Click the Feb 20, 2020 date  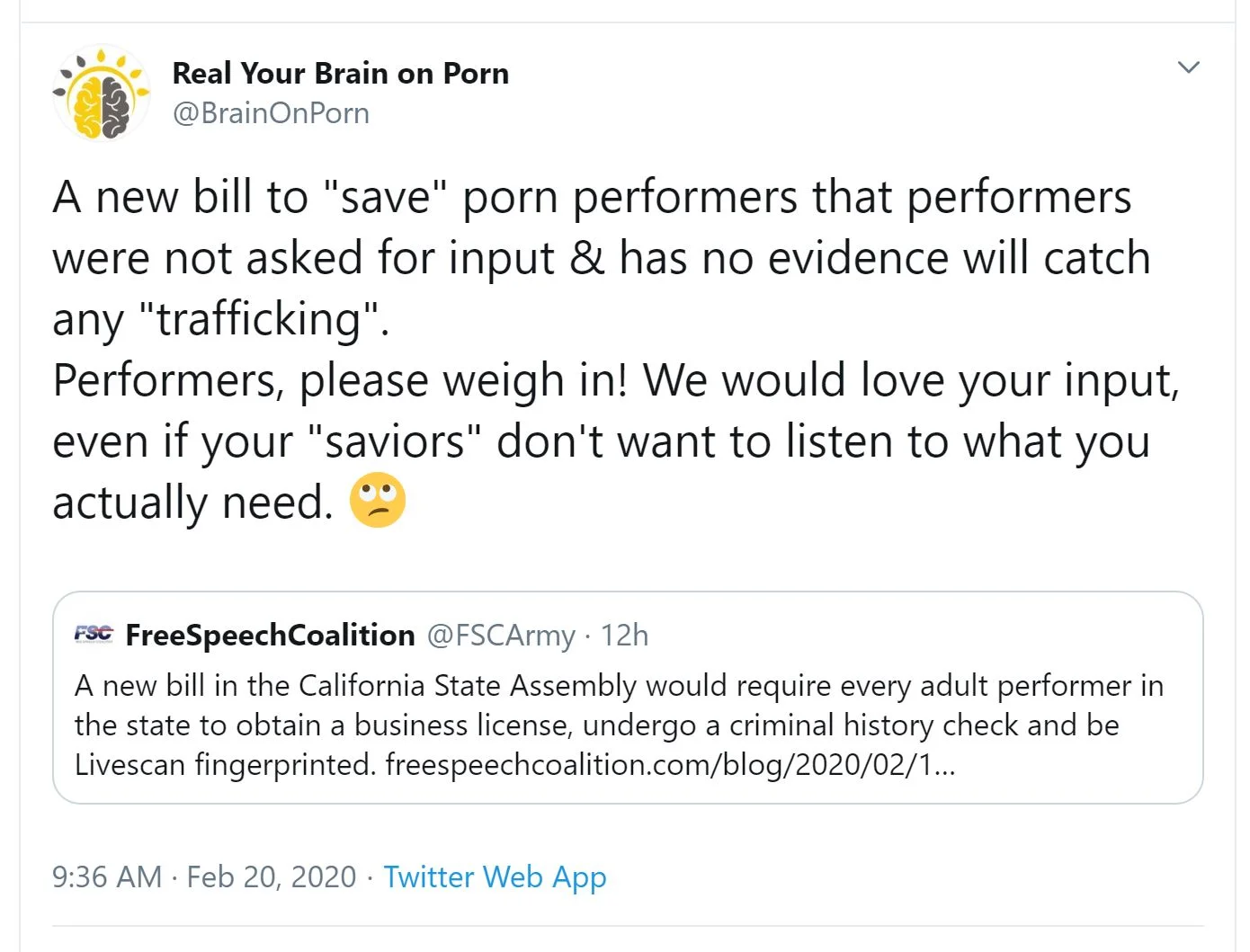[271, 876]
